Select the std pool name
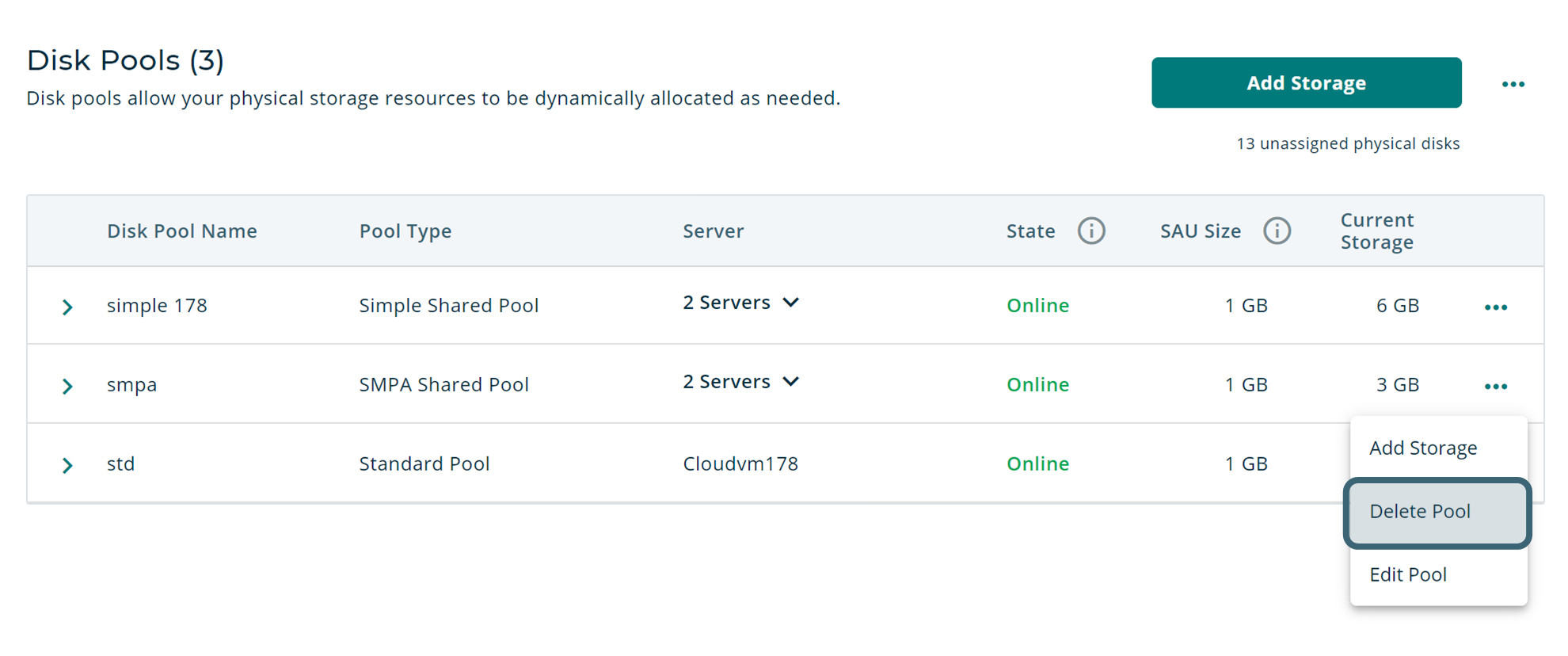Screen dimensions: 1568x656 pos(120,463)
